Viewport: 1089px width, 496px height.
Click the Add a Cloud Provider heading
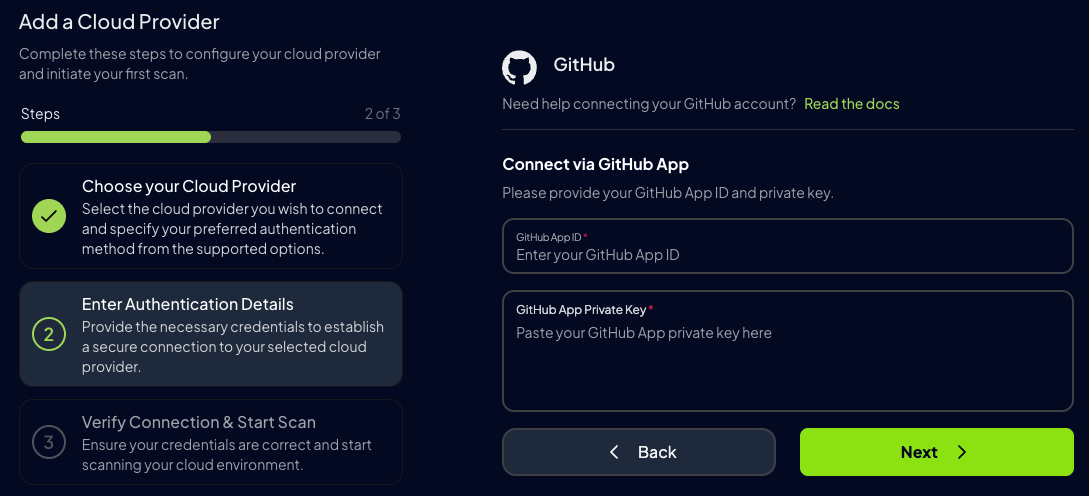[119, 21]
